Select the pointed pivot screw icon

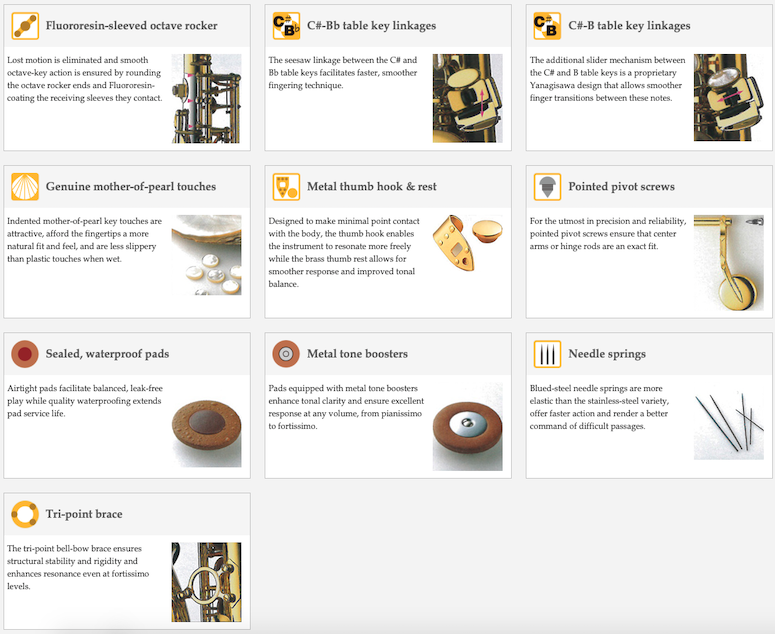[547, 187]
